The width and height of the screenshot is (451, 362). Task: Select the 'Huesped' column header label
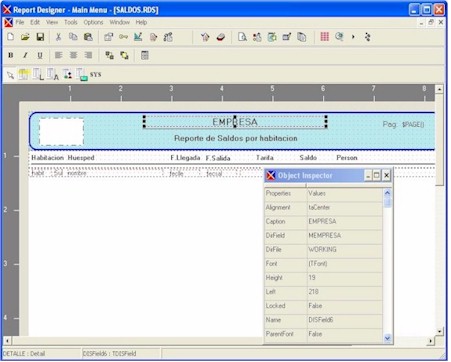tap(81, 158)
